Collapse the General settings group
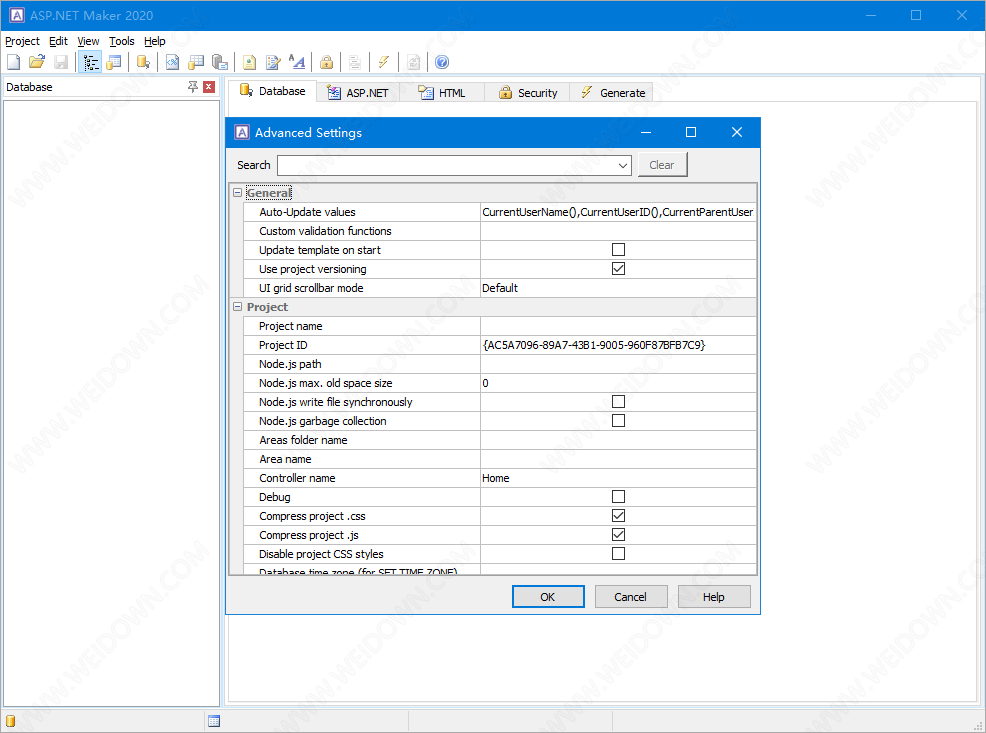This screenshot has height=733, width=986. [x=237, y=193]
